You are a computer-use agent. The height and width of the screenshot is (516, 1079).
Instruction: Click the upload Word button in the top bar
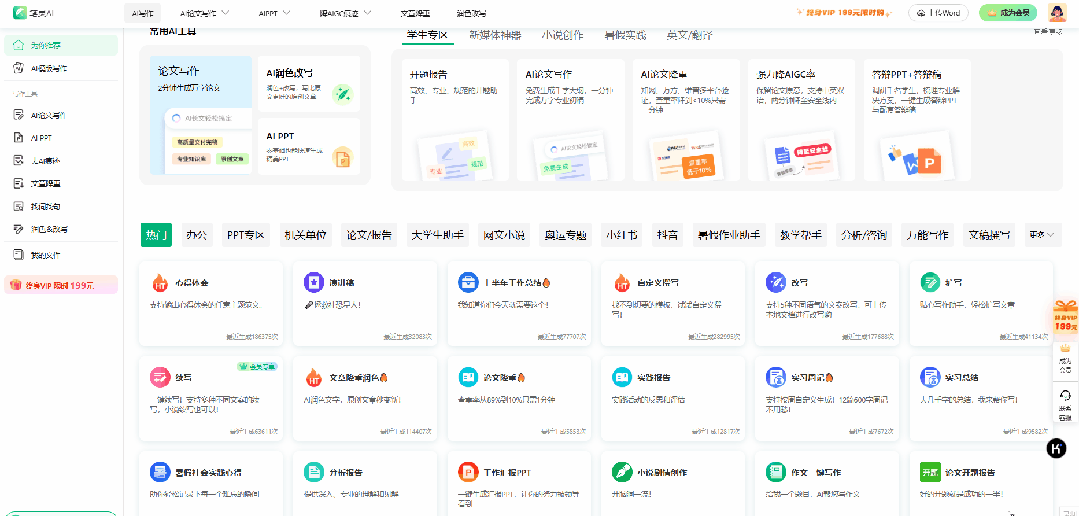click(939, 12)
